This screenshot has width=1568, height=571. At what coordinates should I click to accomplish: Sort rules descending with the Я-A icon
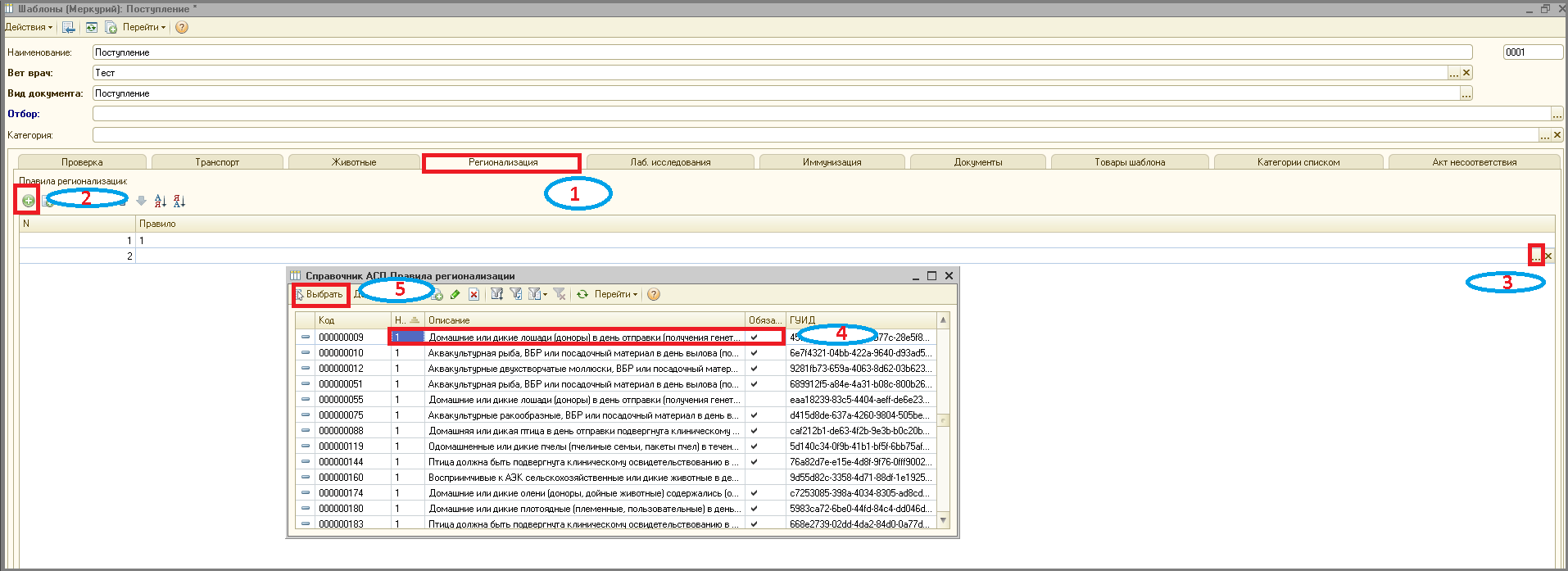(179, 201)
